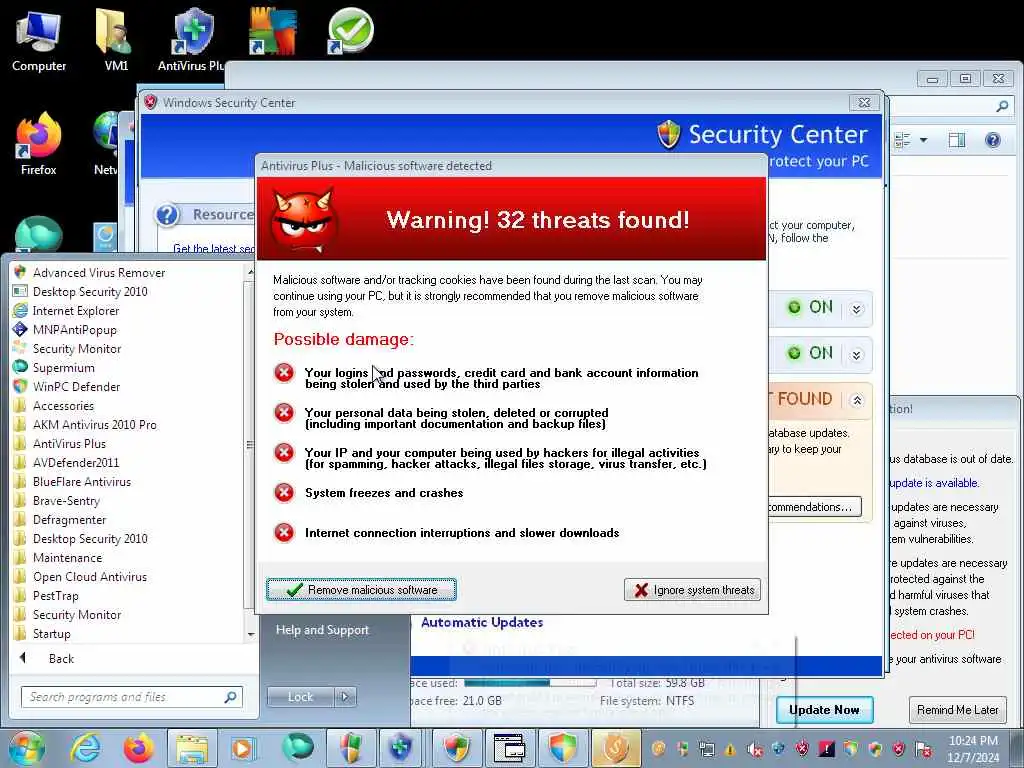Screen dimensions: 1024x768
Task: Close the Windows Security Center window
Action: tap(864, 103)
